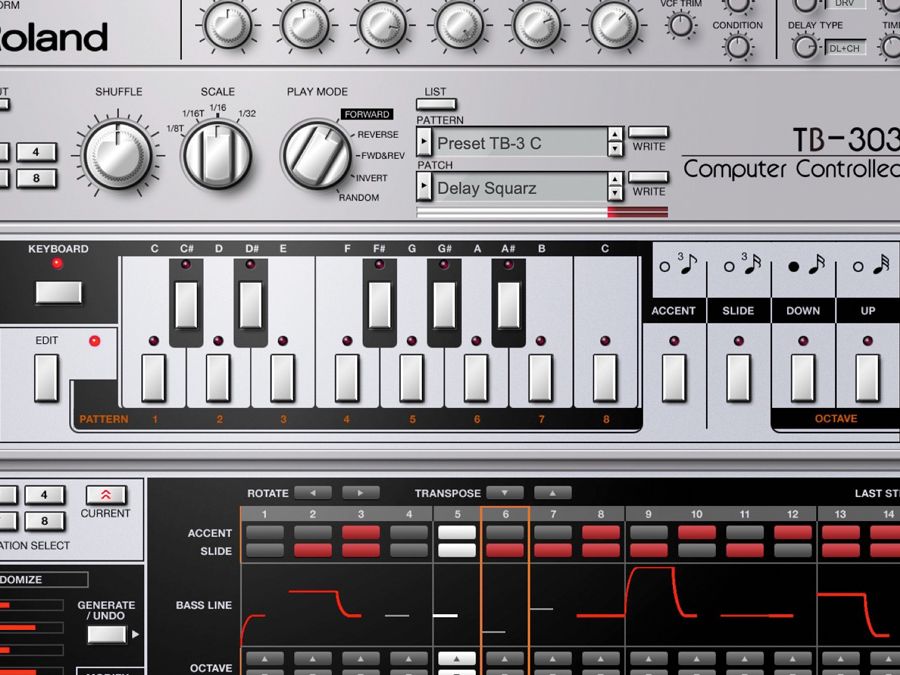
Task: Click WRITE button next to the patch field
Action: click(649, 177)
